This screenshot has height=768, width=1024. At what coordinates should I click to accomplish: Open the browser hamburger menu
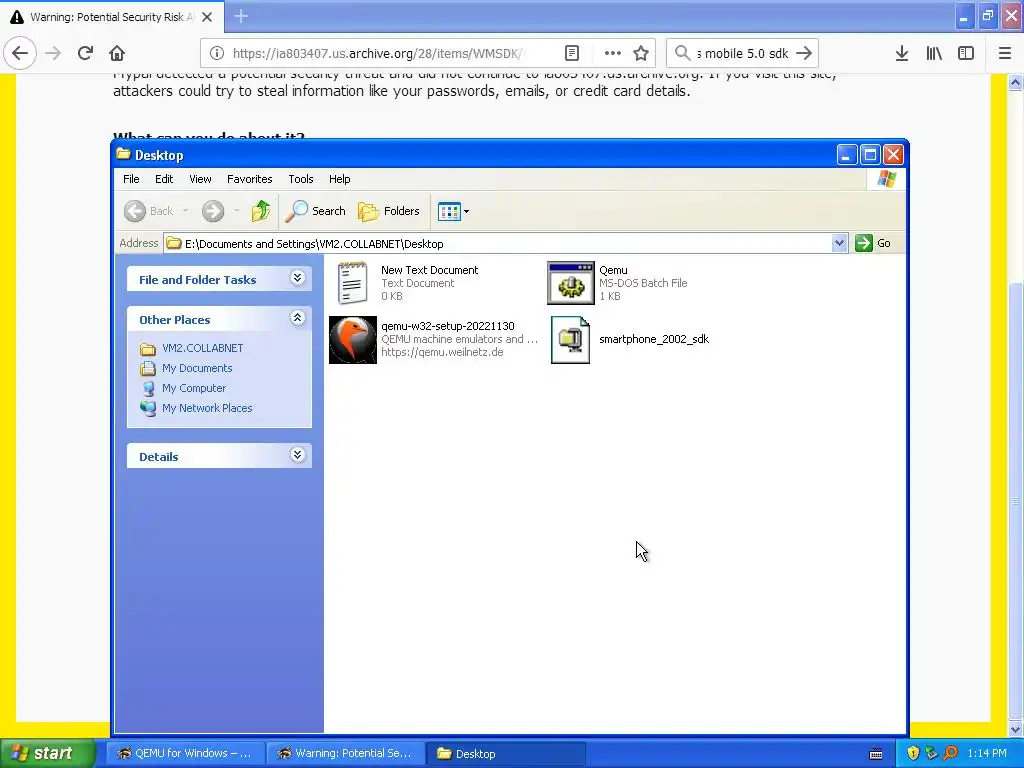point(1005,53)
